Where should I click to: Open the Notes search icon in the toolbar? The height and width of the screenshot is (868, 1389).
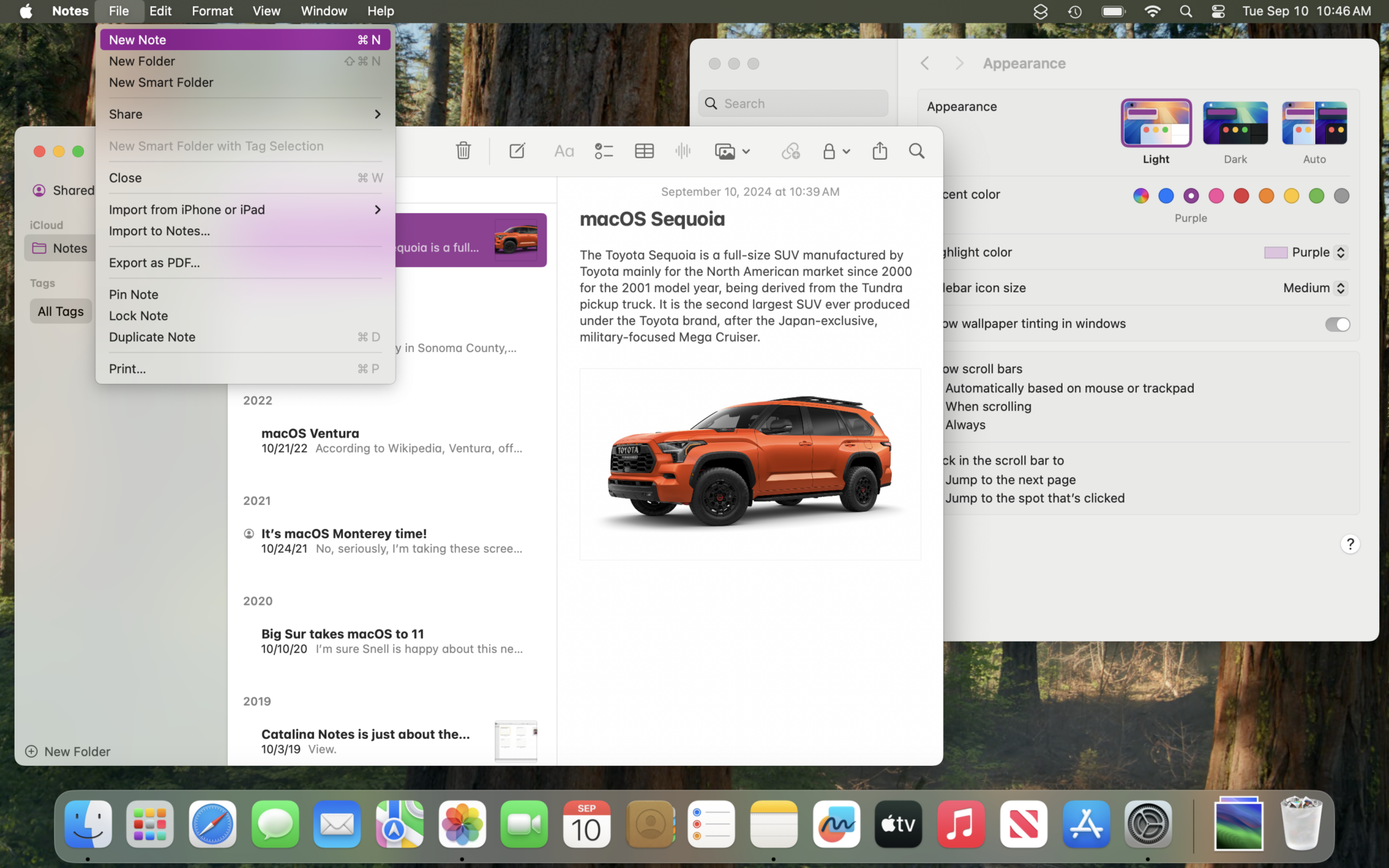917,151
